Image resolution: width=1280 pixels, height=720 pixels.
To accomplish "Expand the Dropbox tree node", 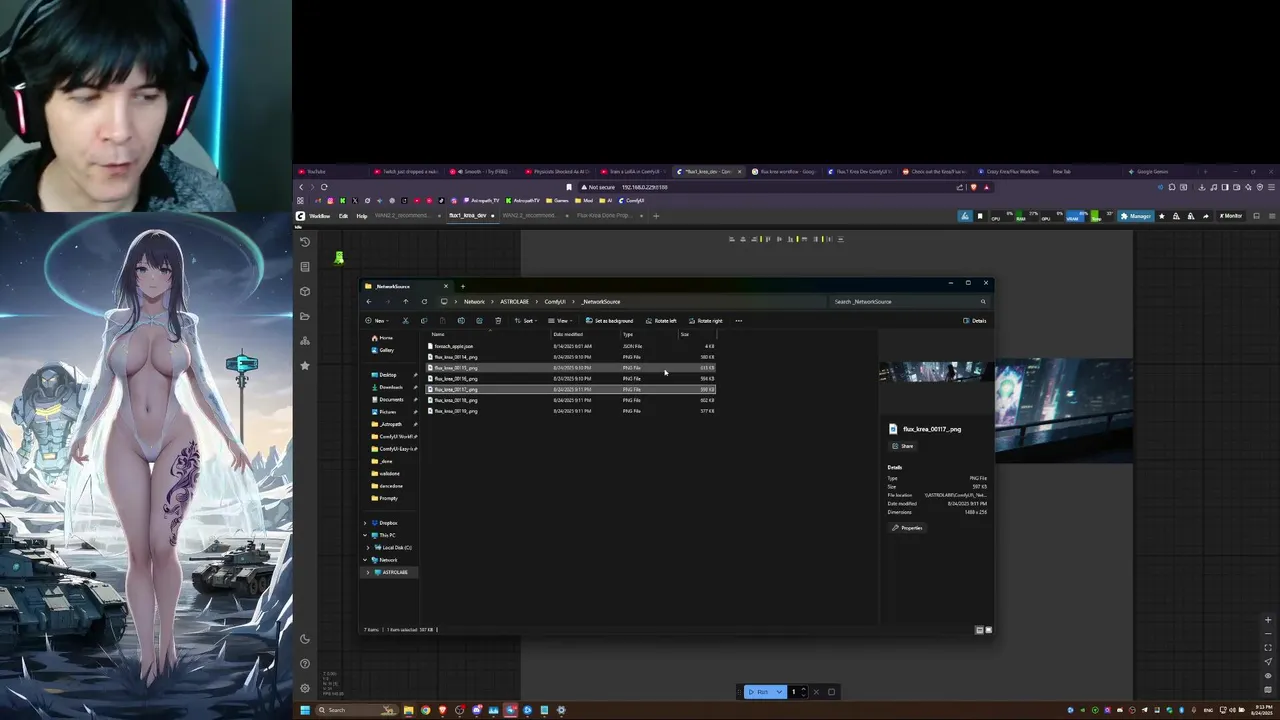I will [x=365, y=523].
